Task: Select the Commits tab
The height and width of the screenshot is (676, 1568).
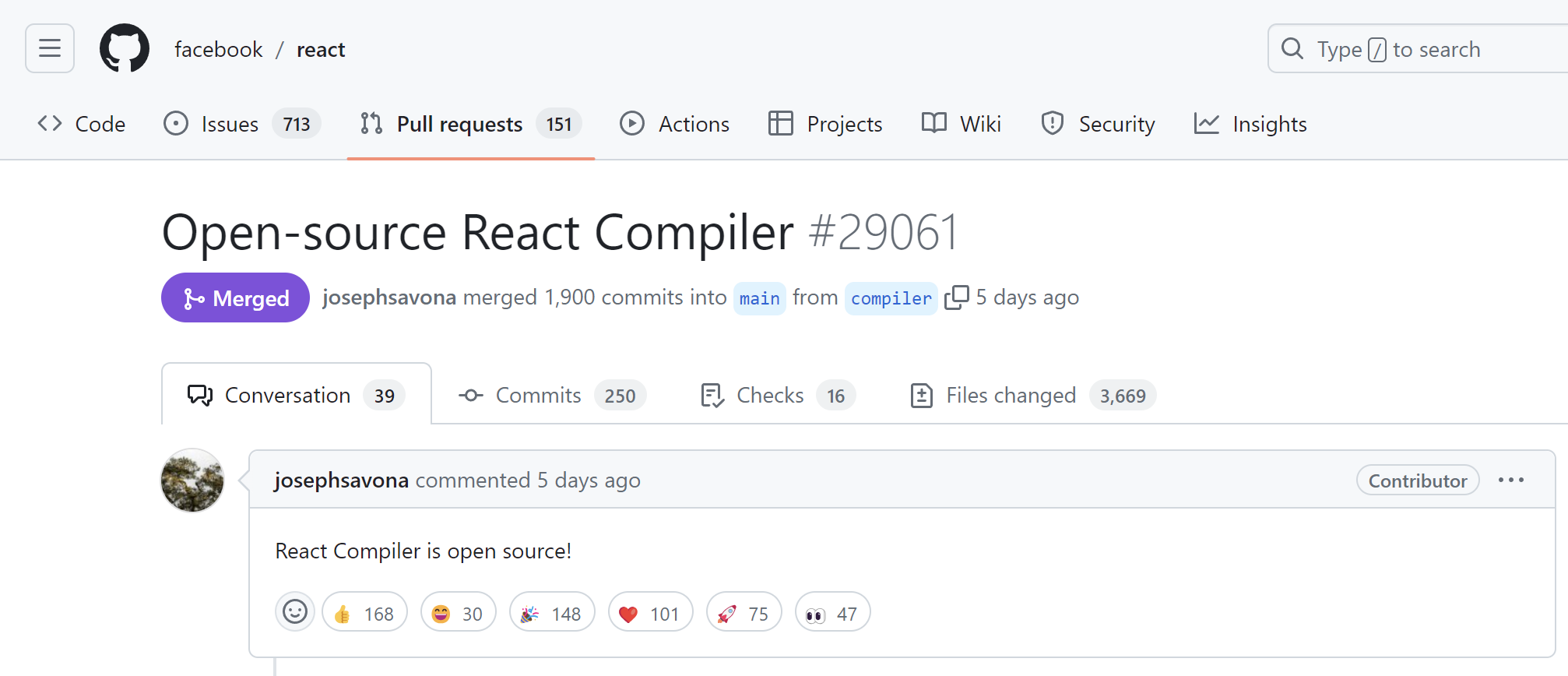Action: (552, 395)
